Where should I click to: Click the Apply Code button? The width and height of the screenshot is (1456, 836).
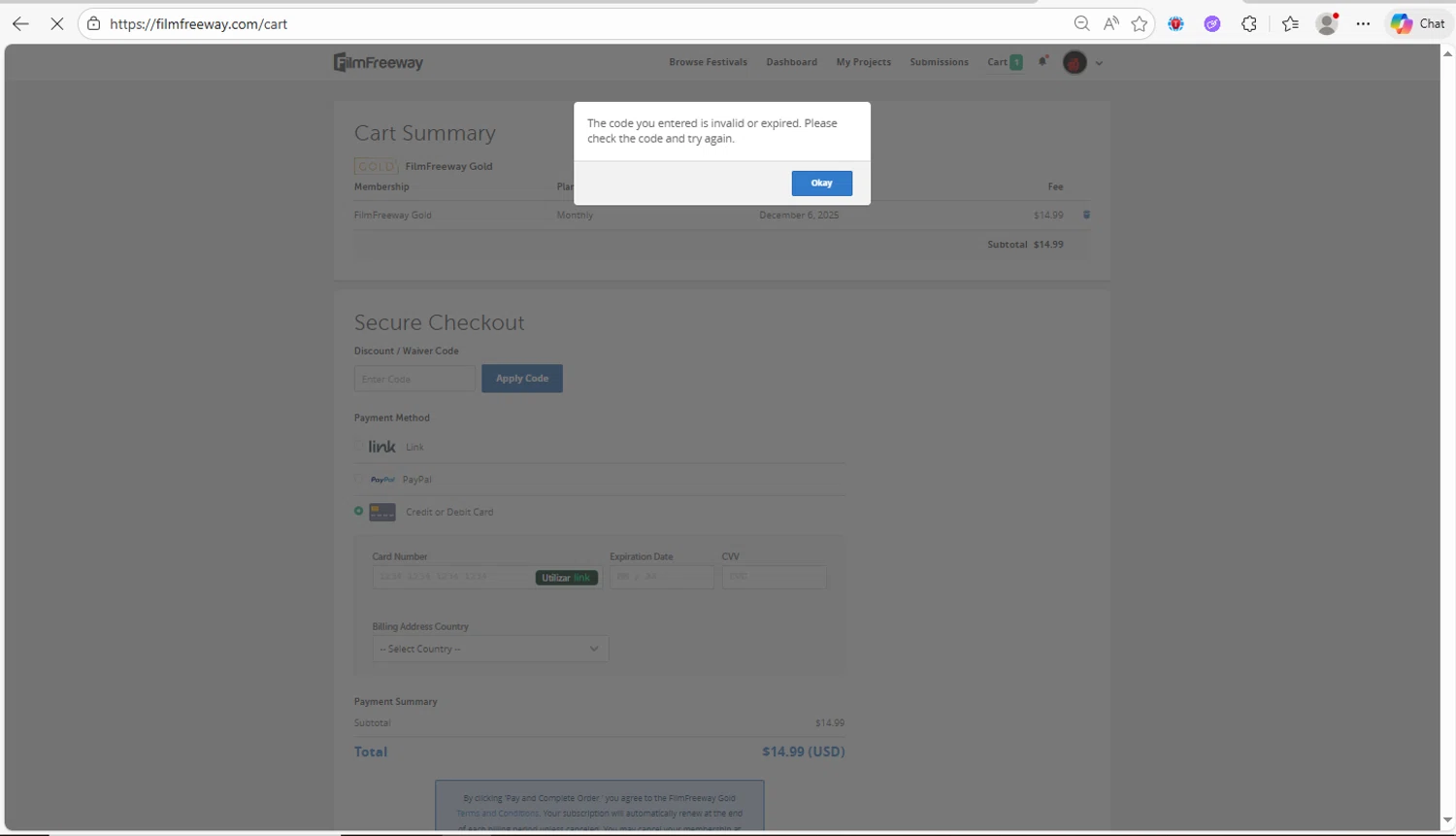(522, 379)
